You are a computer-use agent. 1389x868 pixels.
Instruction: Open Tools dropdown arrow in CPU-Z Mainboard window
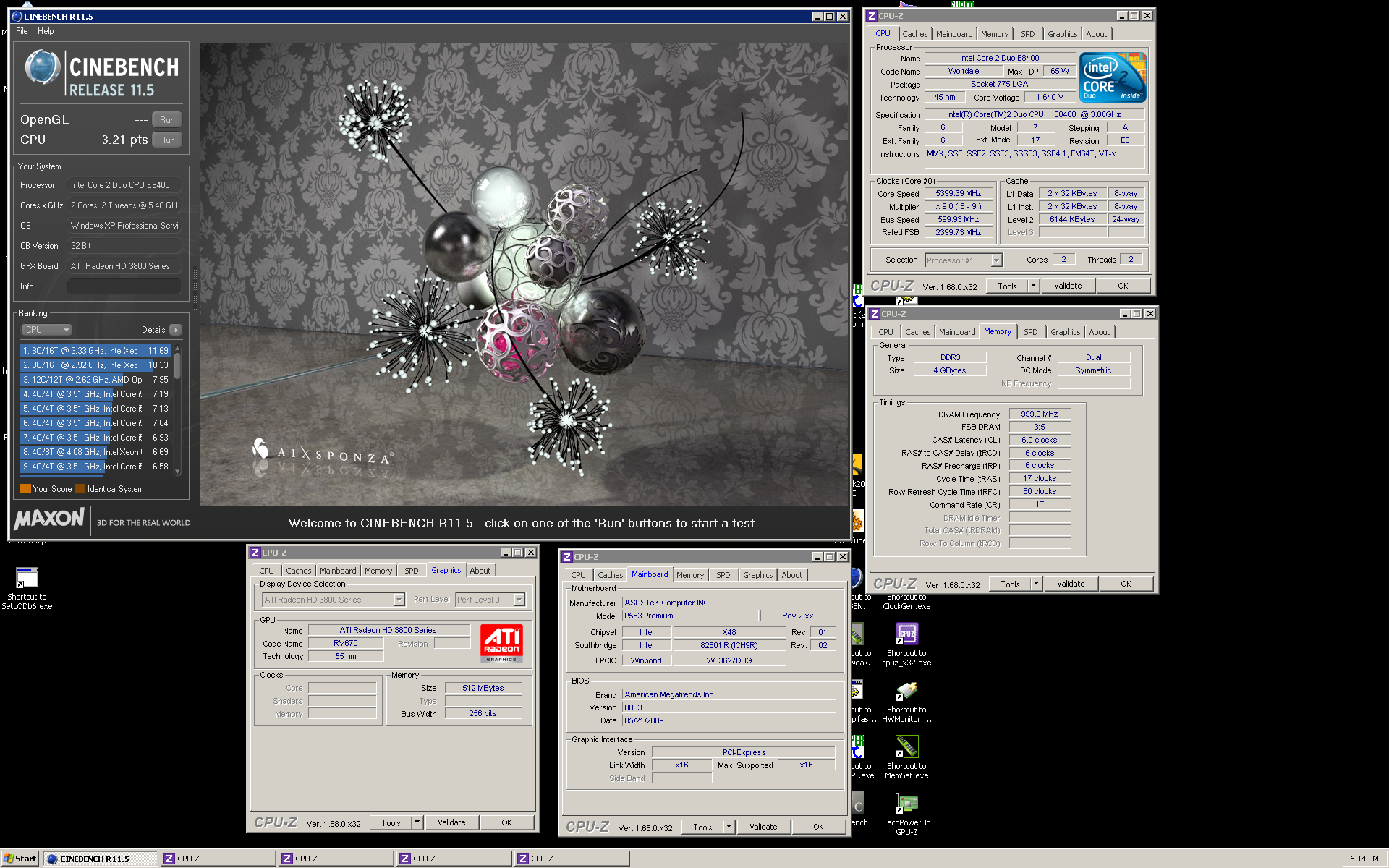click(729, 827)
